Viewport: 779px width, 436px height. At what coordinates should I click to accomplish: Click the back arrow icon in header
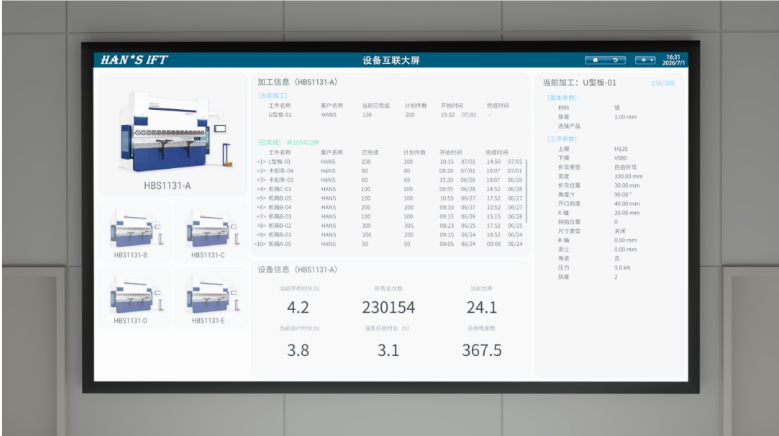(x=616, y=60)
